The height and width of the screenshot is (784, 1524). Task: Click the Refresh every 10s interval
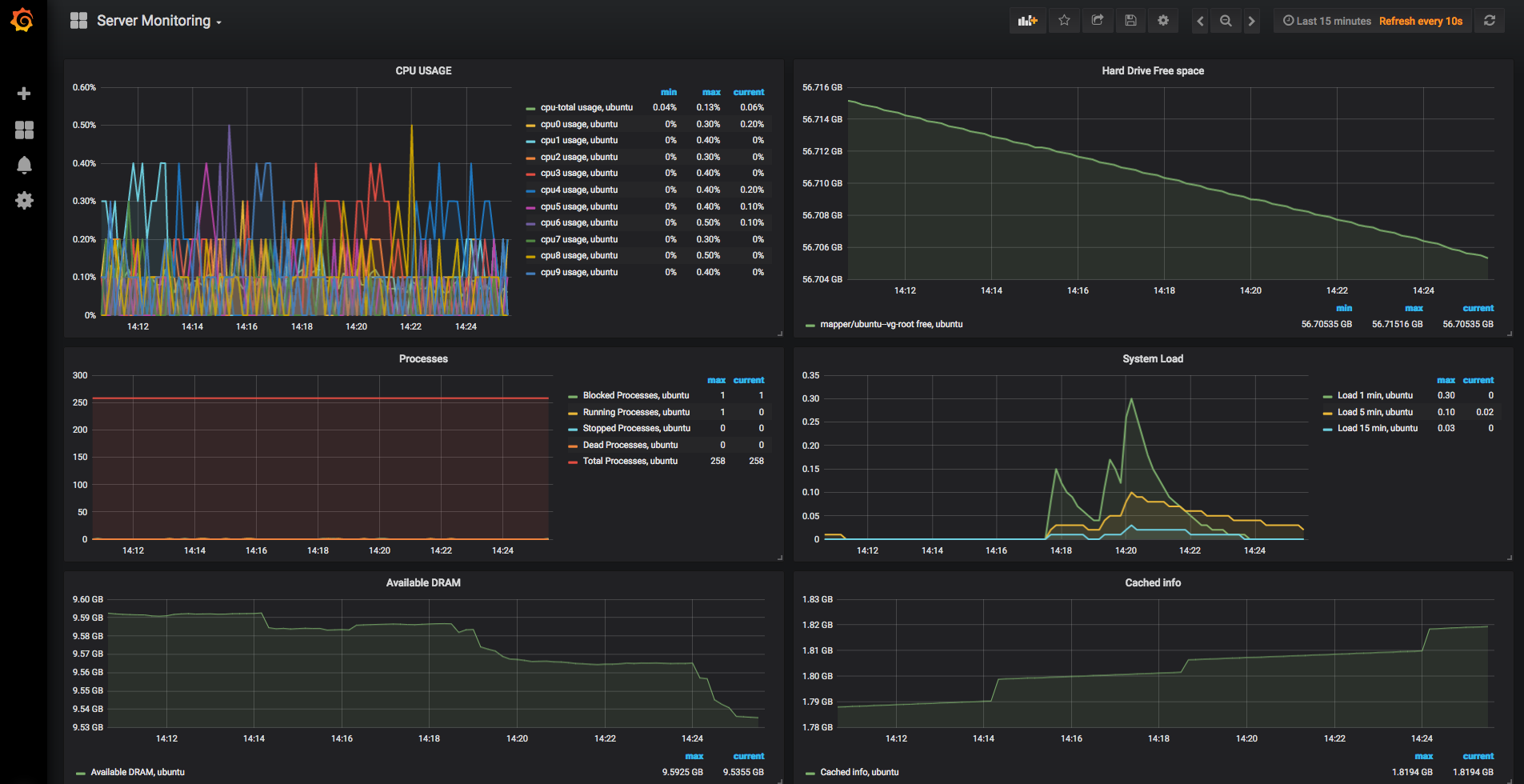(x=1421, y=21)
